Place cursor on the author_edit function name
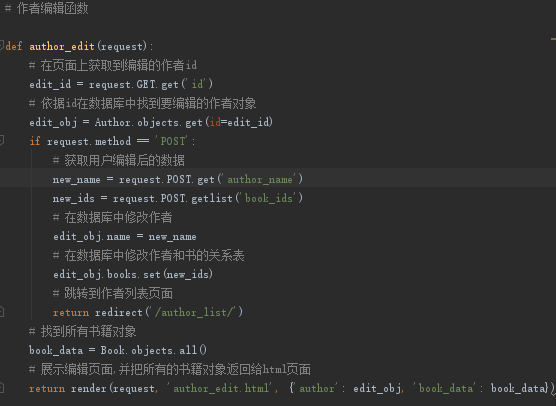Image resolution: width=556 pixels, height=406 pixels. coord(62,46)
